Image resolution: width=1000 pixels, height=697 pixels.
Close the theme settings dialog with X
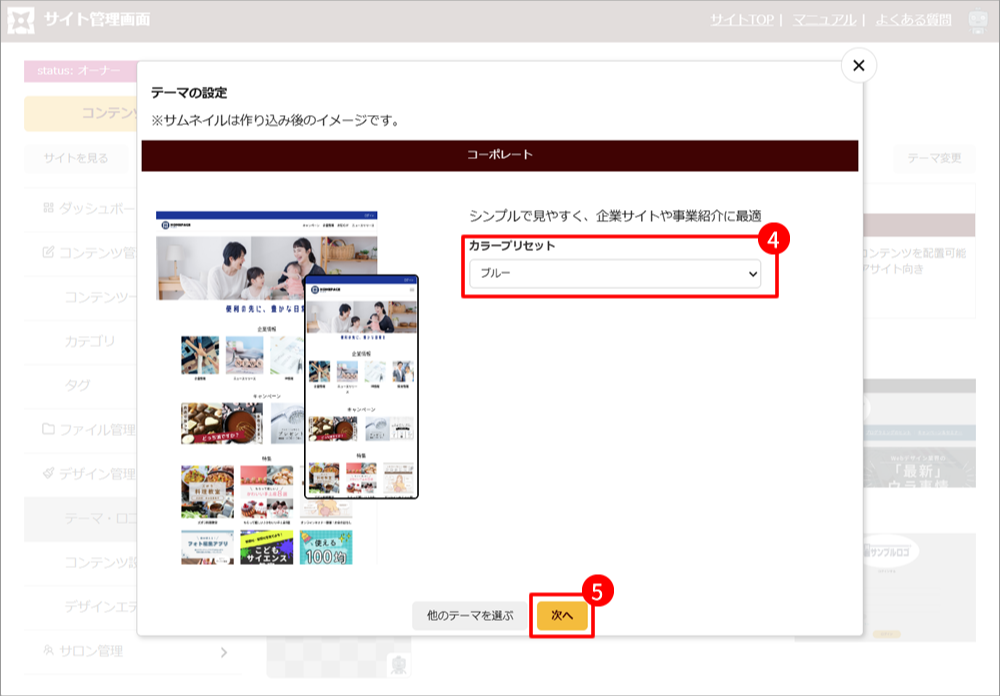point(858,66)
